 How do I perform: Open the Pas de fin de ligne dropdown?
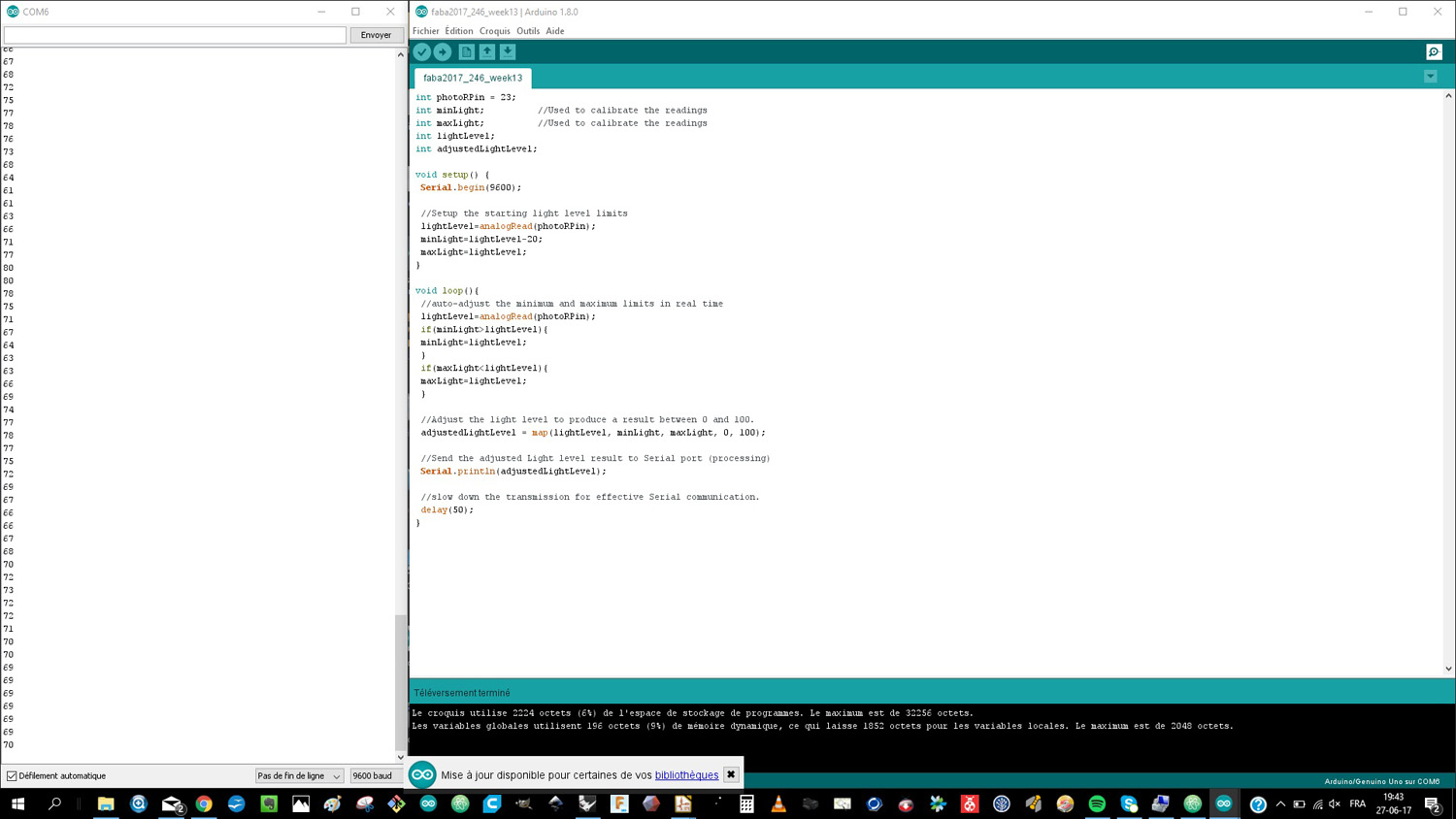tap(299, 776)
